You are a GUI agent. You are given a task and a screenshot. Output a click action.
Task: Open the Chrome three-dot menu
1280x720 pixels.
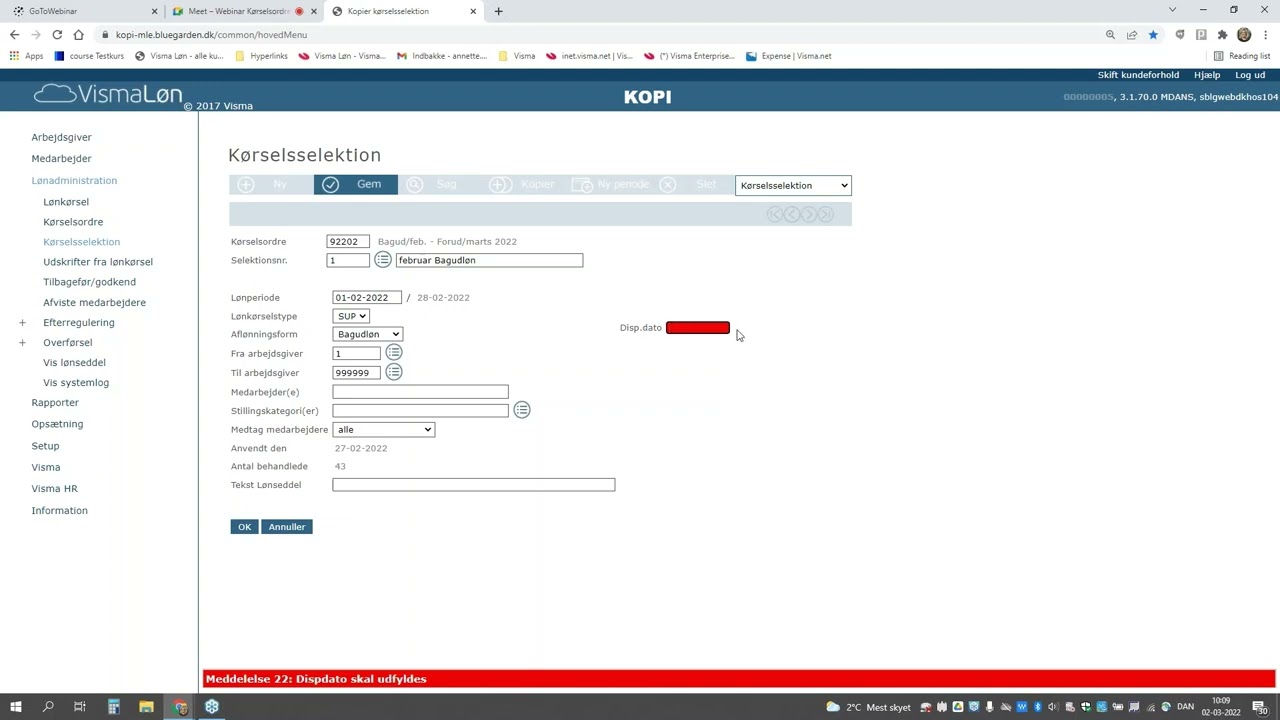click(x=1265, y=34)
